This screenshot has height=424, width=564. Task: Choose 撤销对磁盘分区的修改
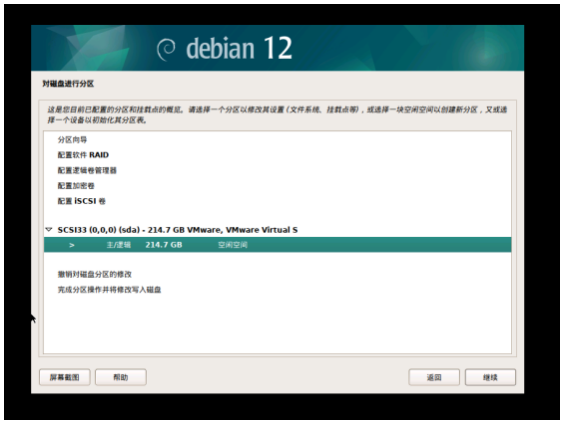(95, 274)
